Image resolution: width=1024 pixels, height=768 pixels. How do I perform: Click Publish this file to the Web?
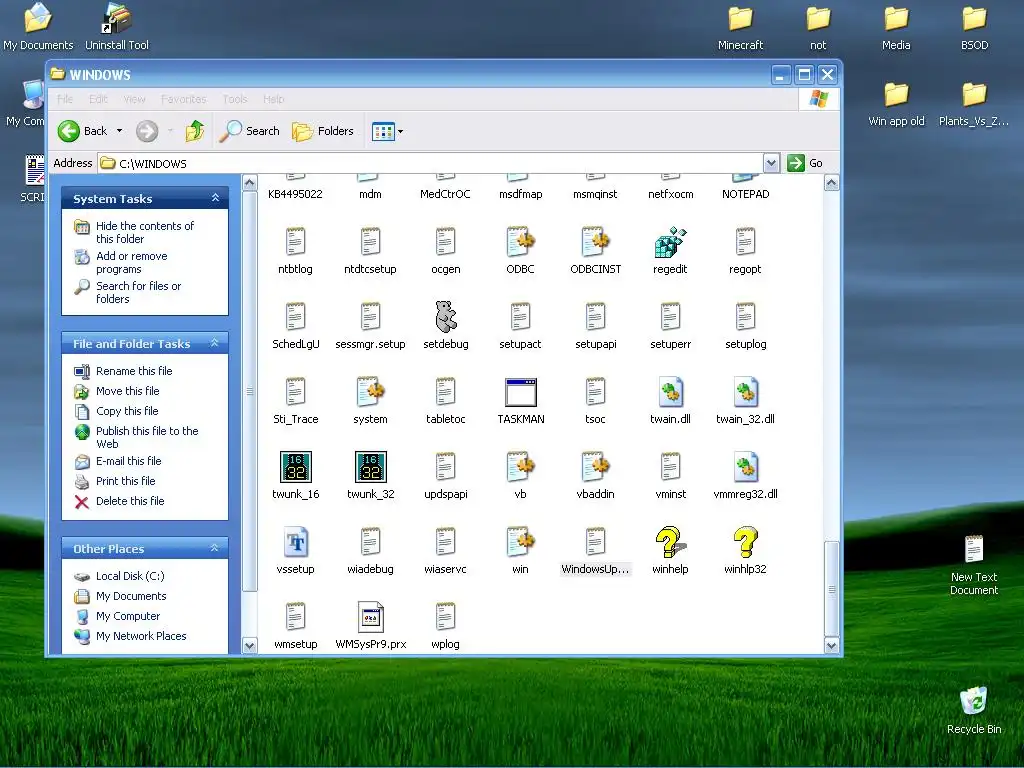[147, 438]
